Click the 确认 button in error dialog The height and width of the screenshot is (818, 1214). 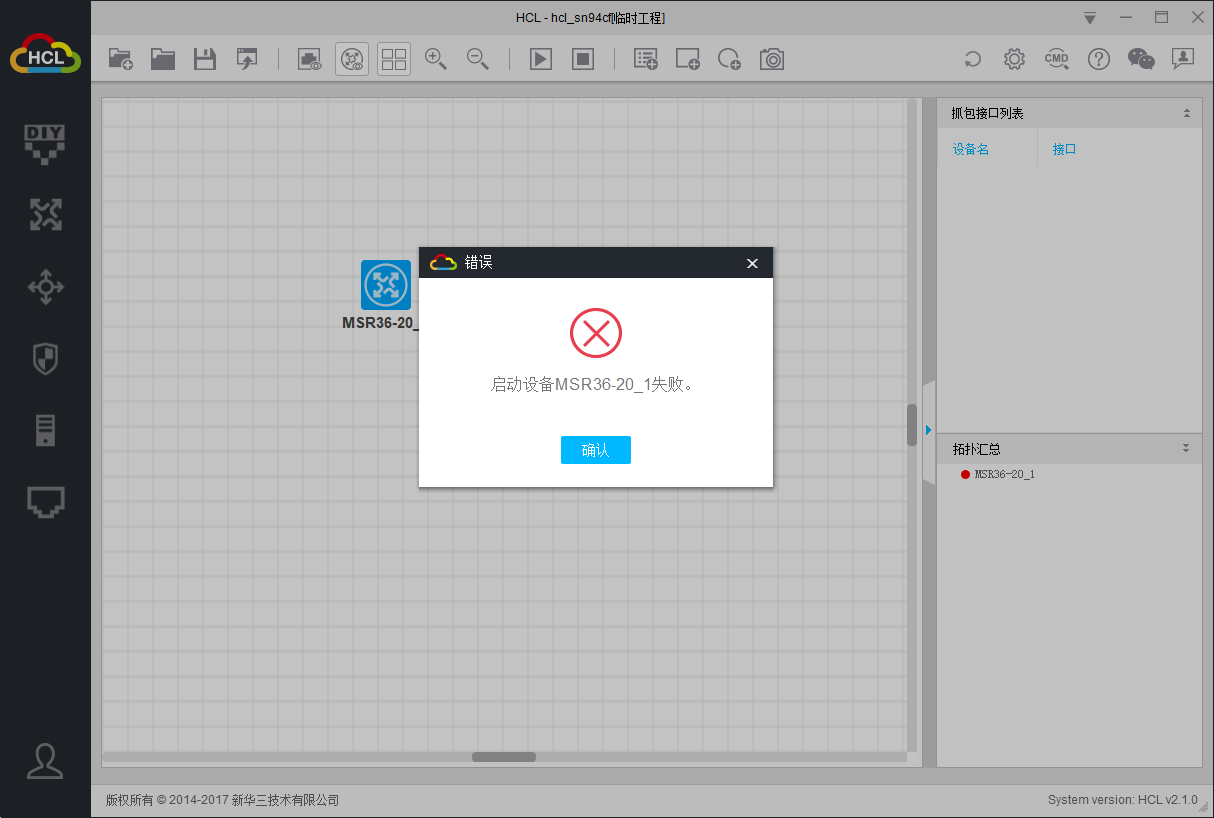(595, 450)
